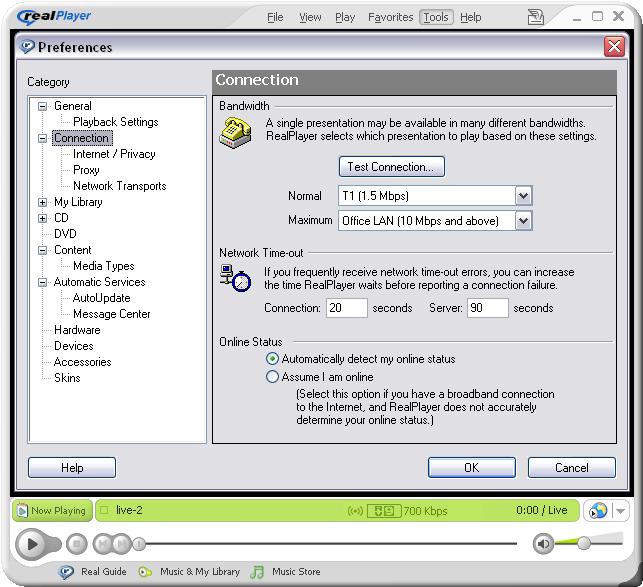This screenshot has height=587, width=643.
Task: Click the Server timeout seconds field
Action: pyautogui.click(x=488, y=308)
